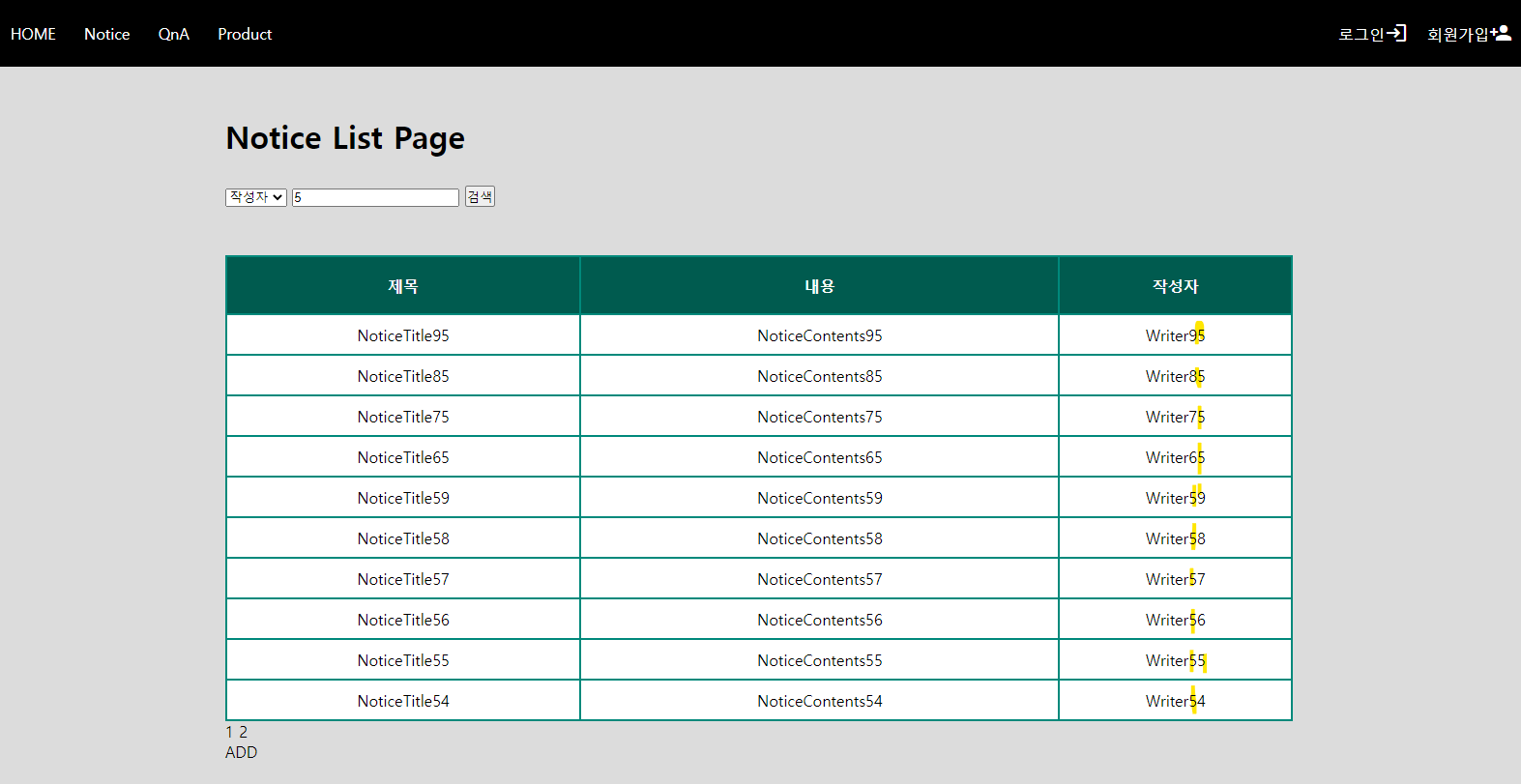Click the NoticeContents55 cell
The image size is (1521, 784).
pyautogui.click(x=820, y=660)
